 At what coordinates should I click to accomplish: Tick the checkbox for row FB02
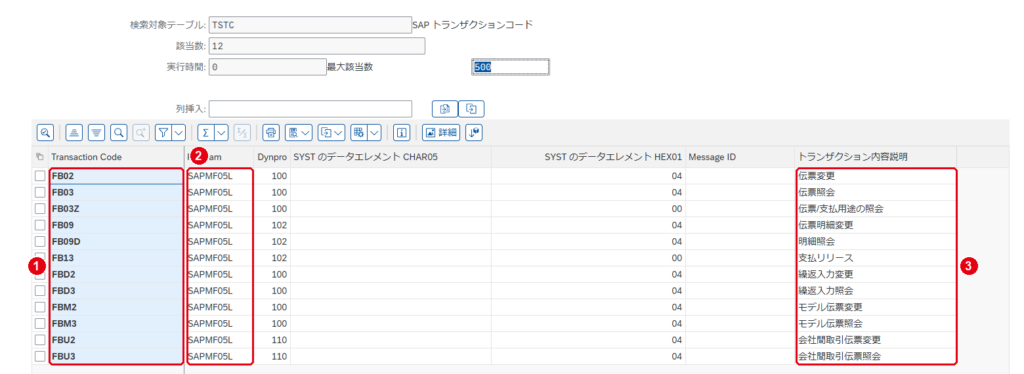click(40, 176)
